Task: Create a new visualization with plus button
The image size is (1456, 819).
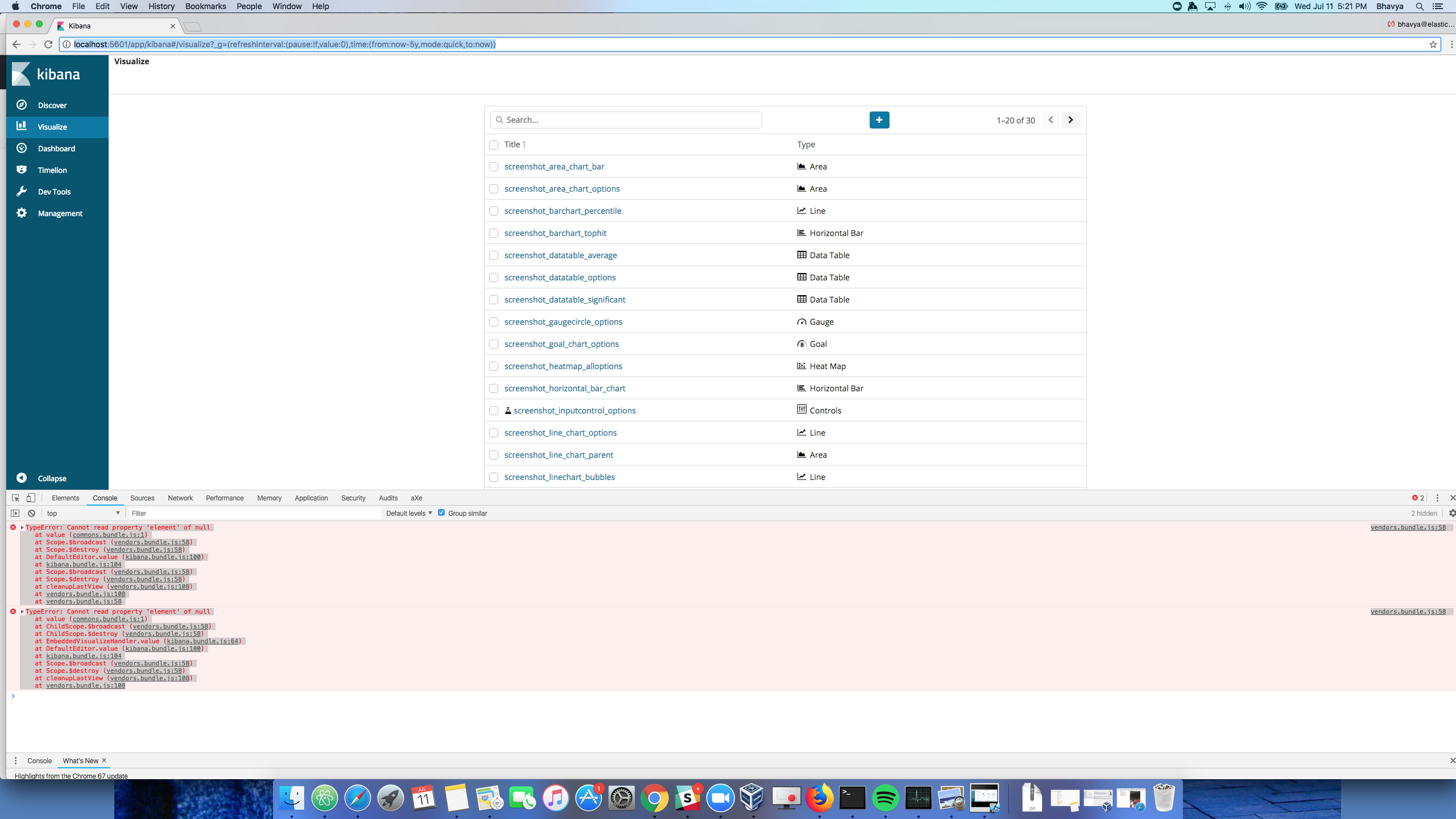Action: pos(879,120)
